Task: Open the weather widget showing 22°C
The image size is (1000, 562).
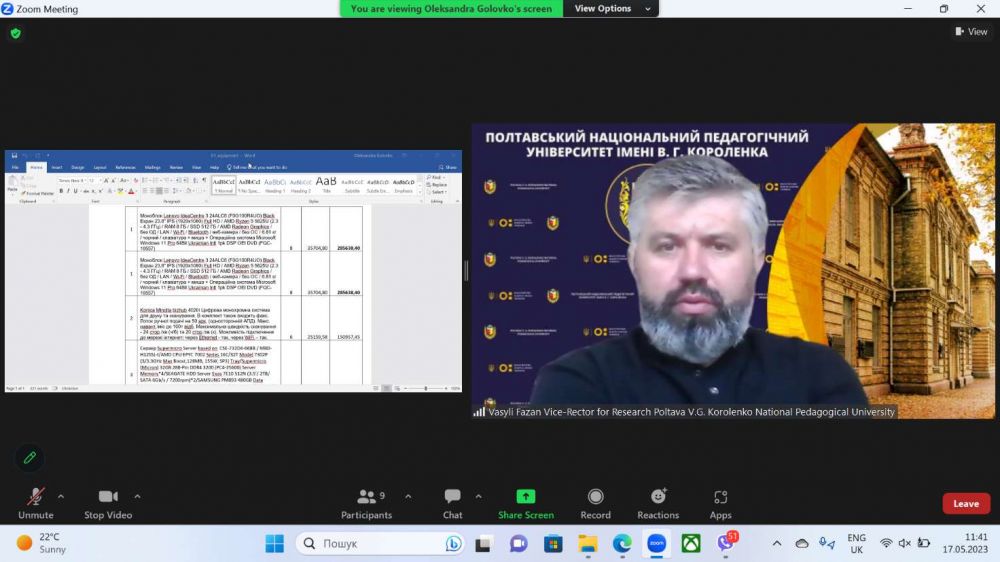Action: (42, 543)
